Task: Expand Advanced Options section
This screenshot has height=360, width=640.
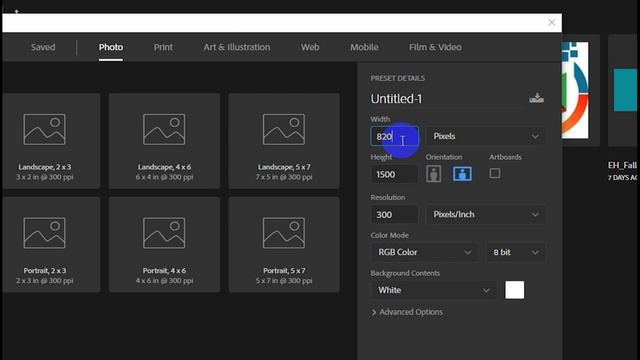Action: click(x=407, y=312)
